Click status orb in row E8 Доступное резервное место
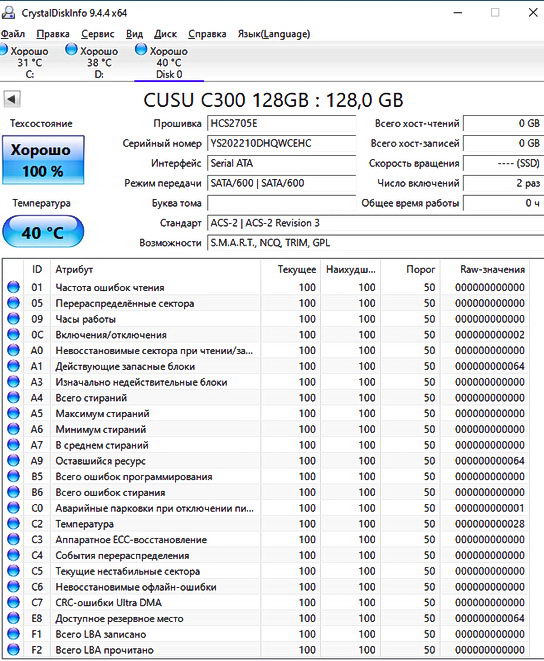Image resolution: width=544 pixels, height=661 pixels. click(x=13, y=618)
